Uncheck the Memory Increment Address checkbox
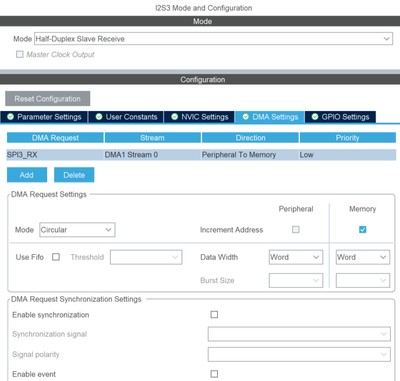The height and width of the screenshot is (381, 400). (x=363, y=230)
